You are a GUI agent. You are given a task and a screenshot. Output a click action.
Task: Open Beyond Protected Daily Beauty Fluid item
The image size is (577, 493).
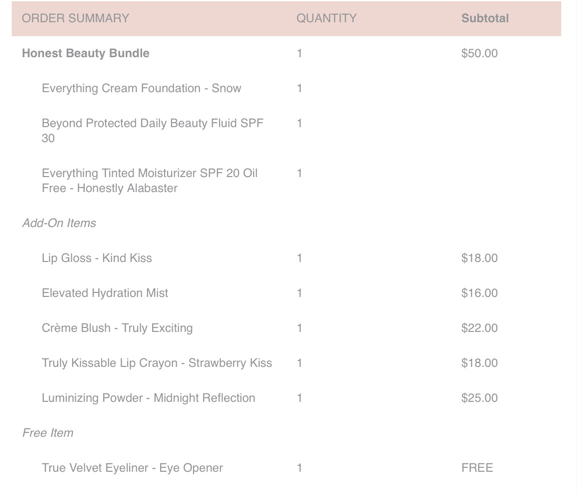(x=152, y=131)
